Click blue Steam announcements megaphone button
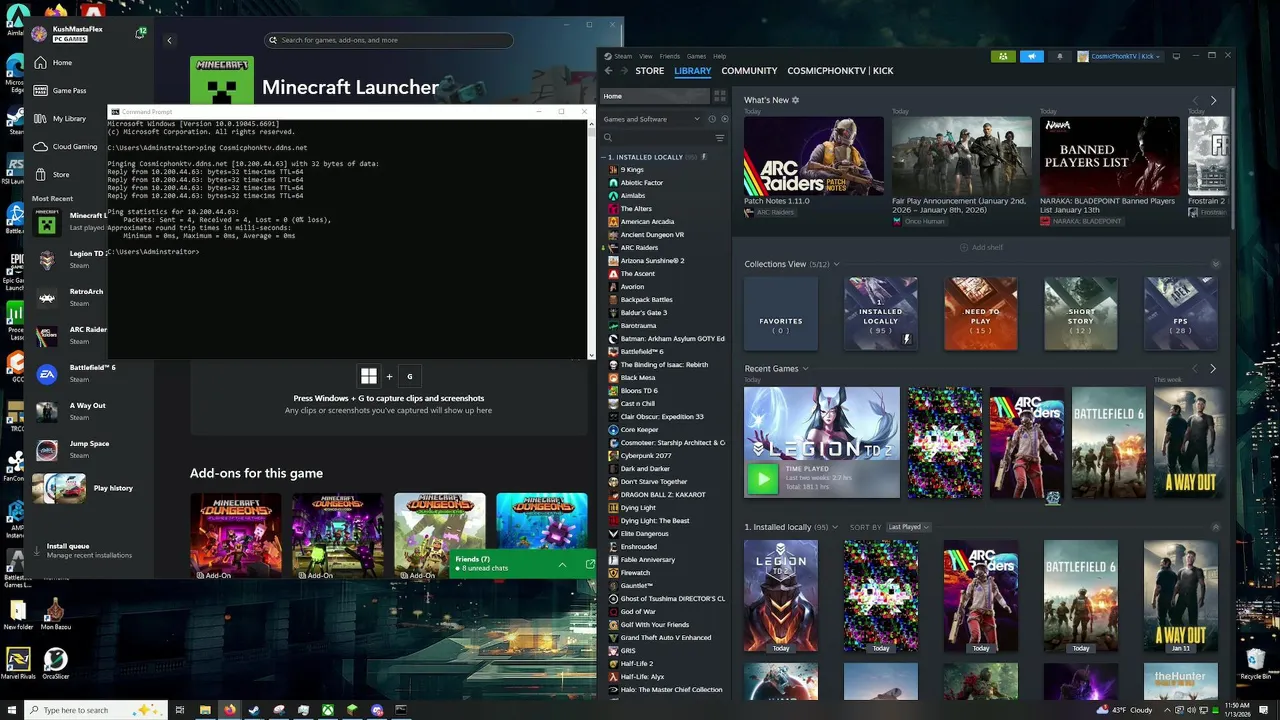This screenshot has height=720, width=1280. [1032, 56]
